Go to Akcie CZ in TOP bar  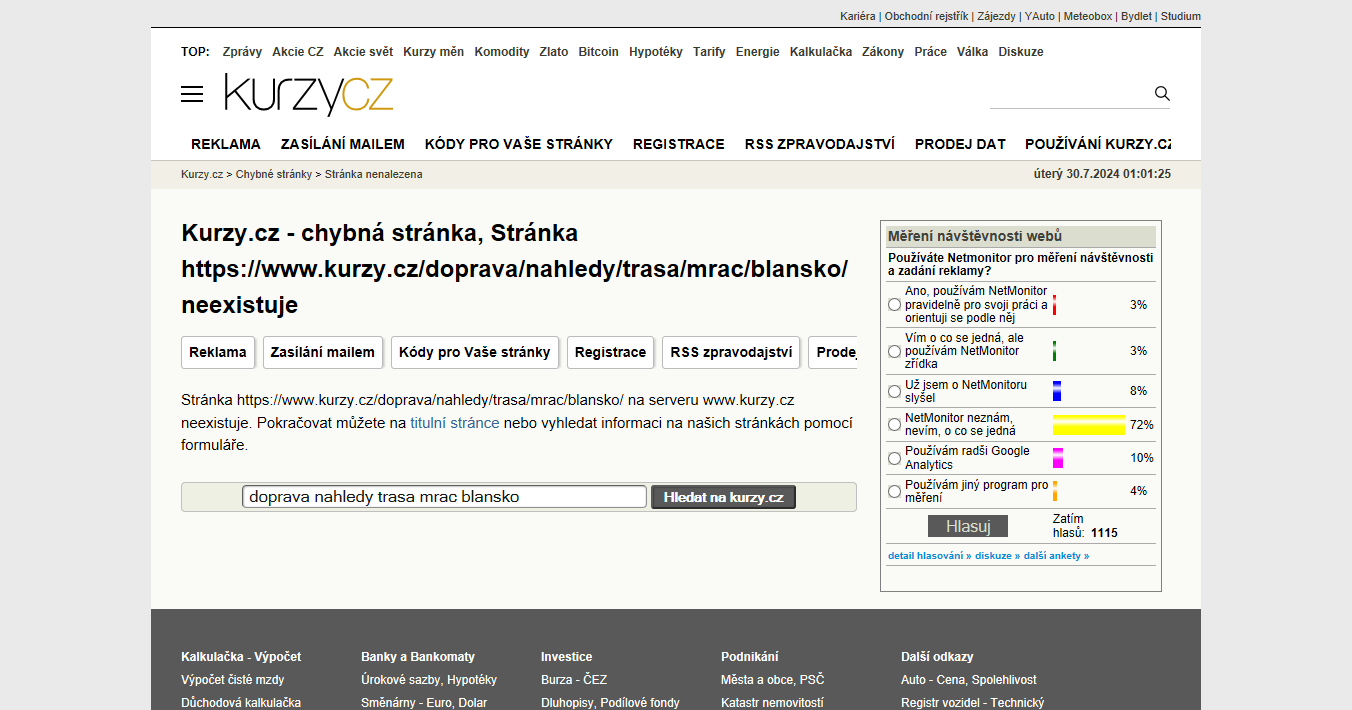click(298, 52)
